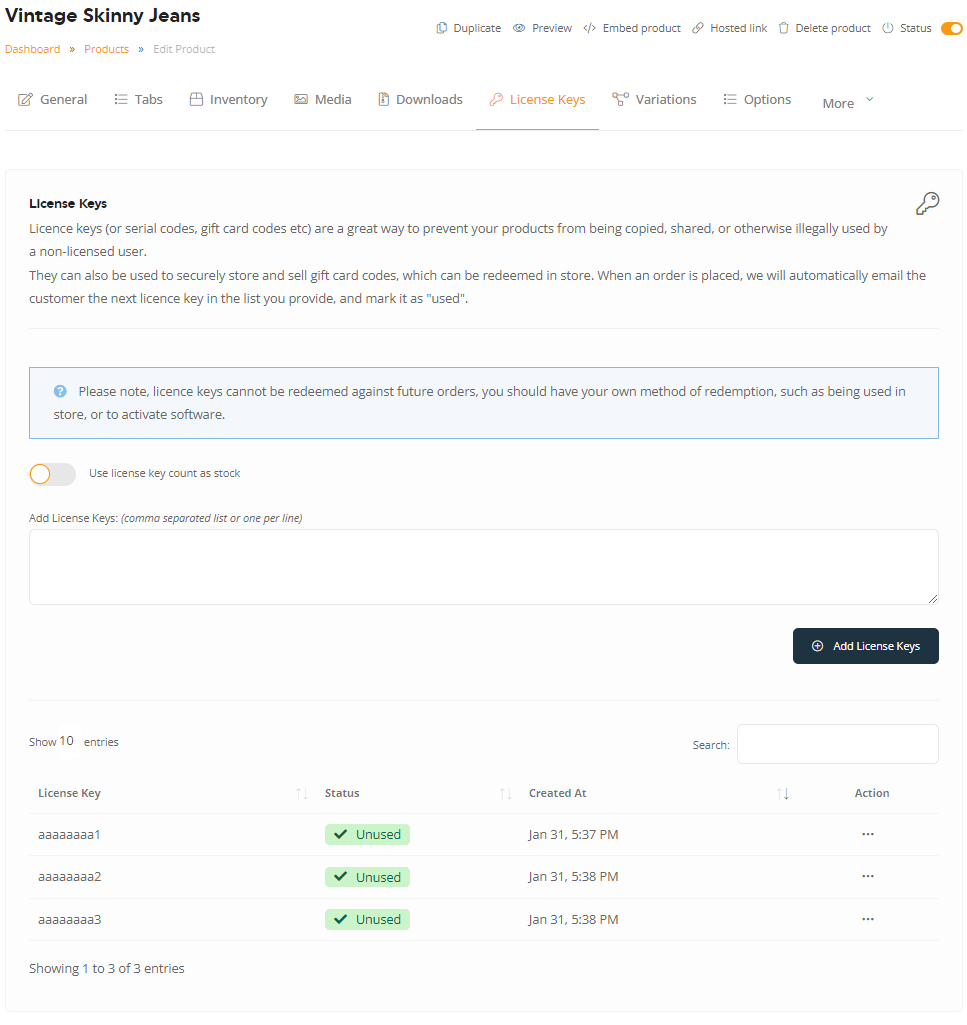967x1025 pixels.
Task: Click the Duplicate product icon
Action: pos(442,28)
